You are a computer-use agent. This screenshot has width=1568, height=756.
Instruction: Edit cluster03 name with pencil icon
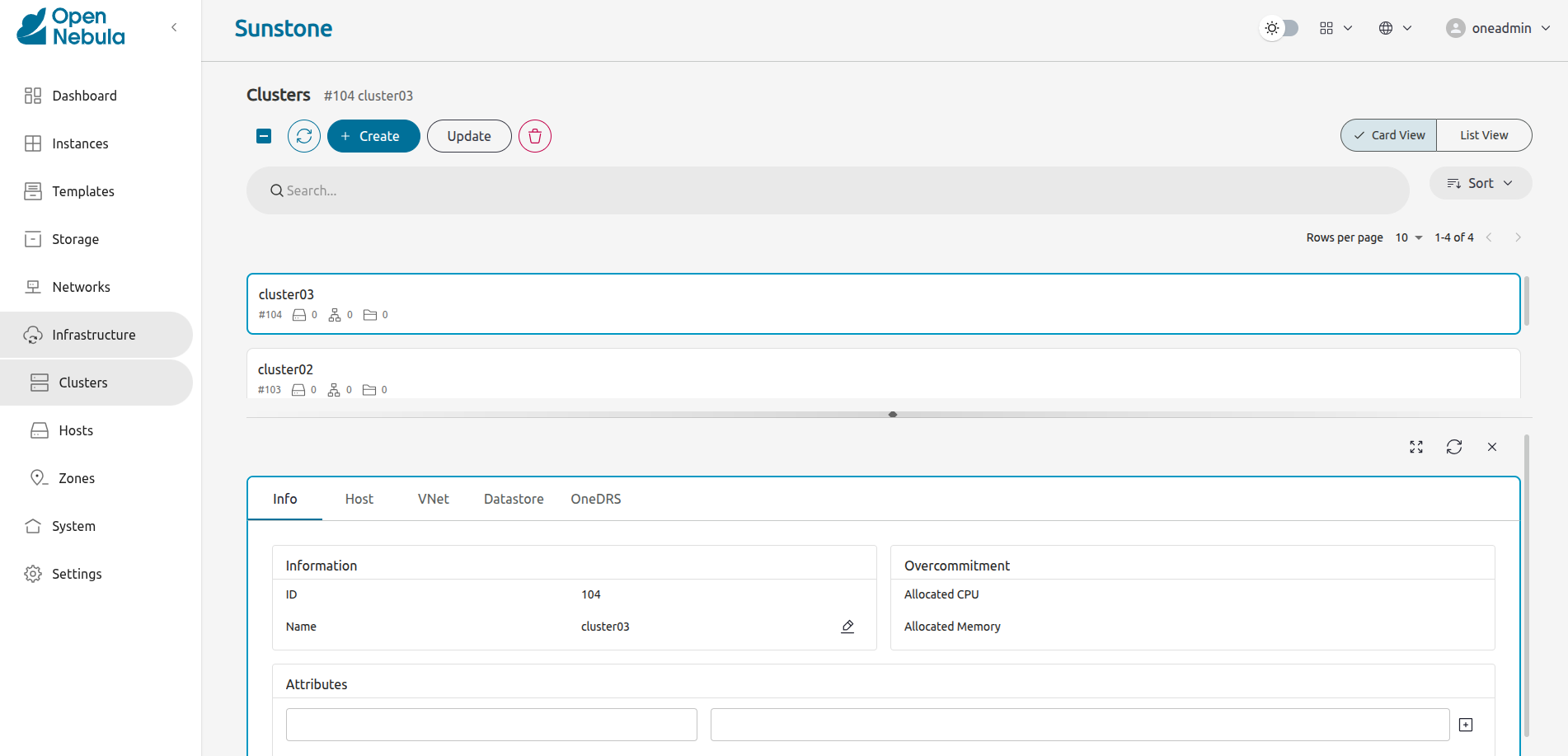(847, 627)
